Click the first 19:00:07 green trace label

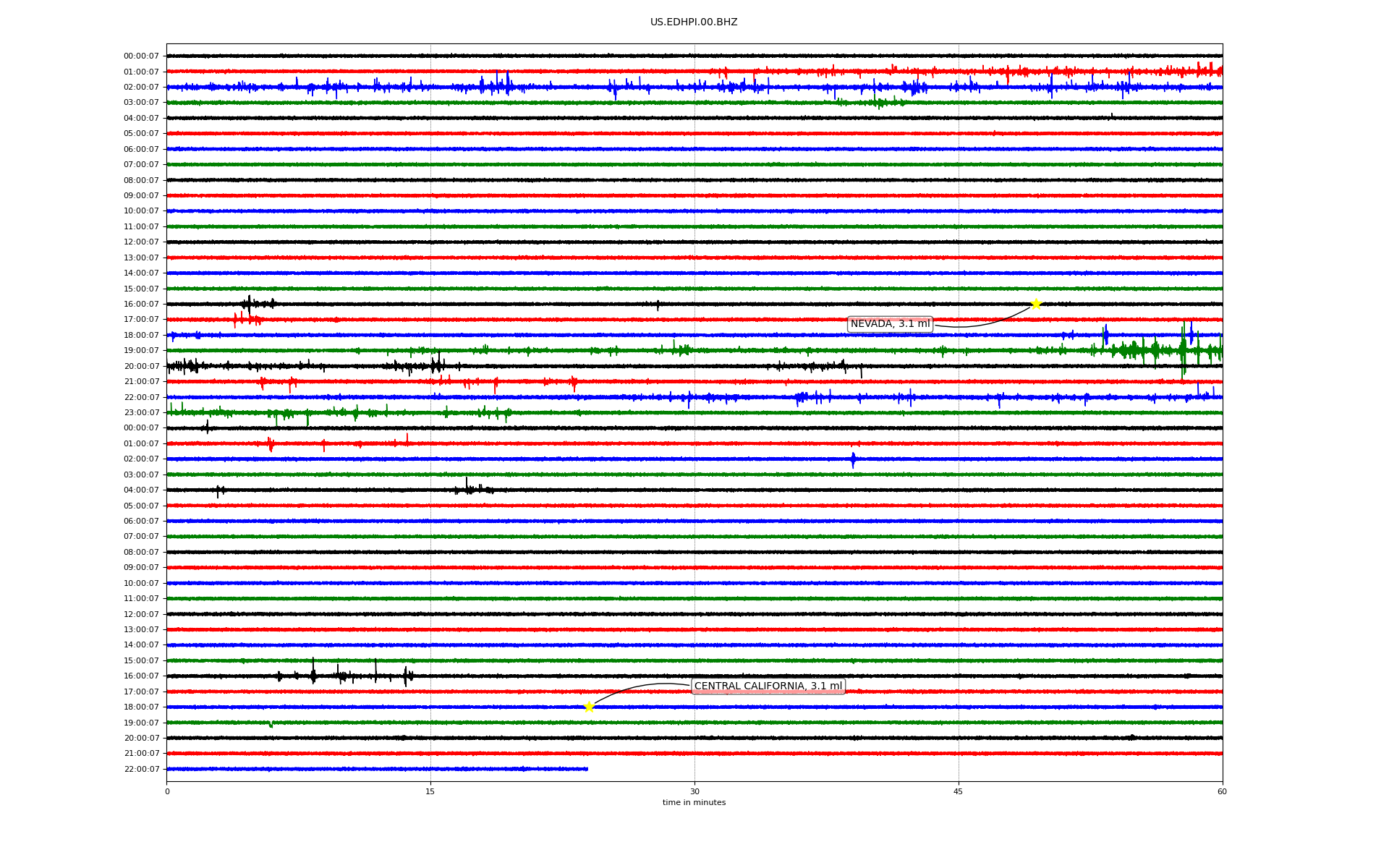(x=141, y=351)
